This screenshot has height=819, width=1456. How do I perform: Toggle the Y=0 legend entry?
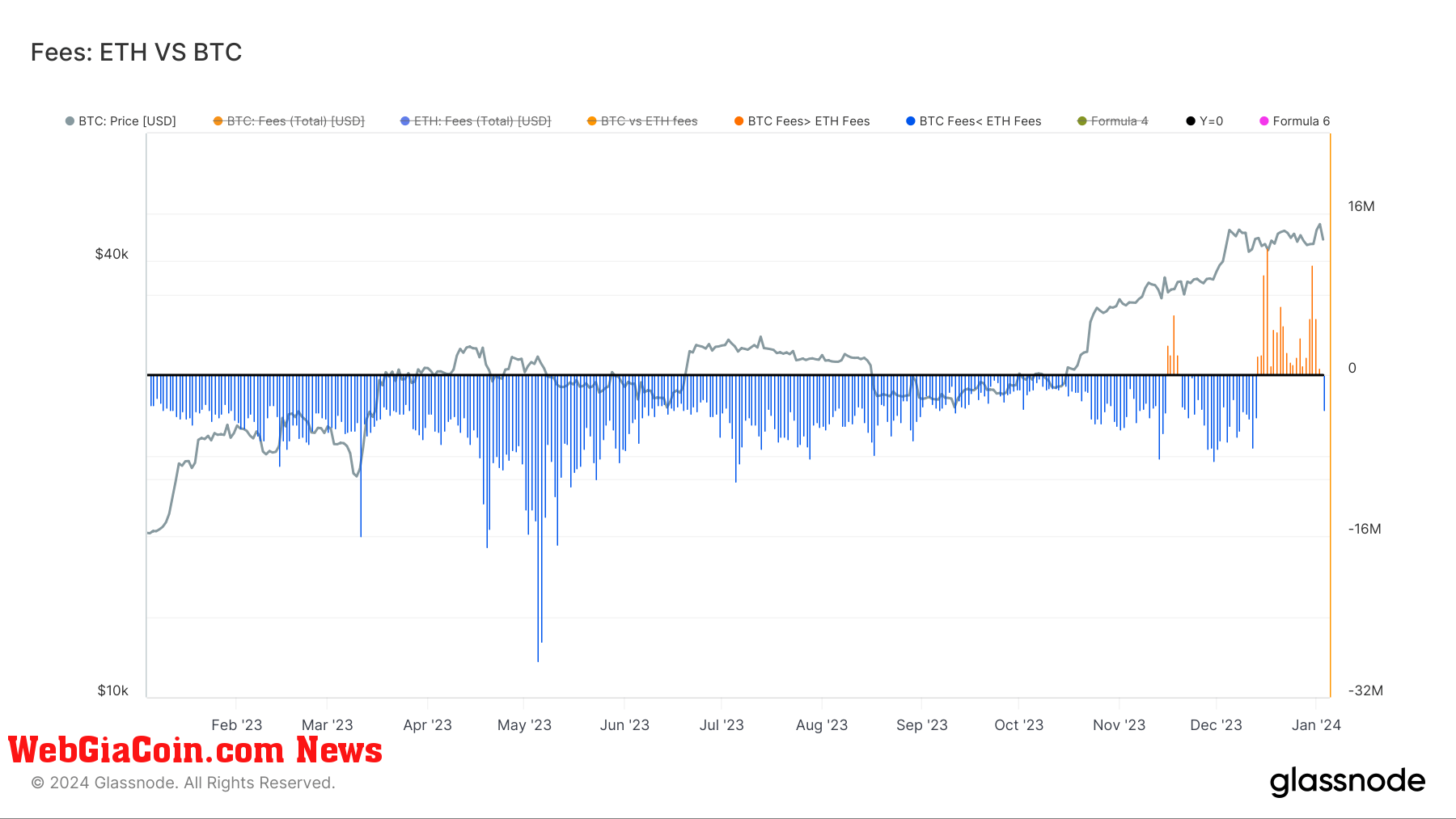pos(1204,121)
